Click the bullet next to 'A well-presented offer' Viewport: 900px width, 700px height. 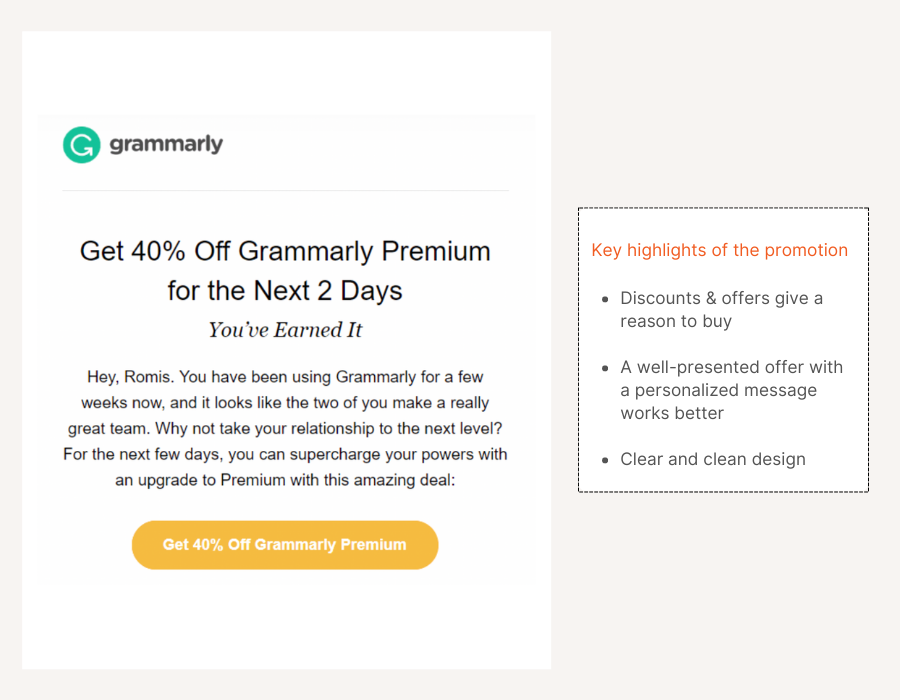(605, 368)
